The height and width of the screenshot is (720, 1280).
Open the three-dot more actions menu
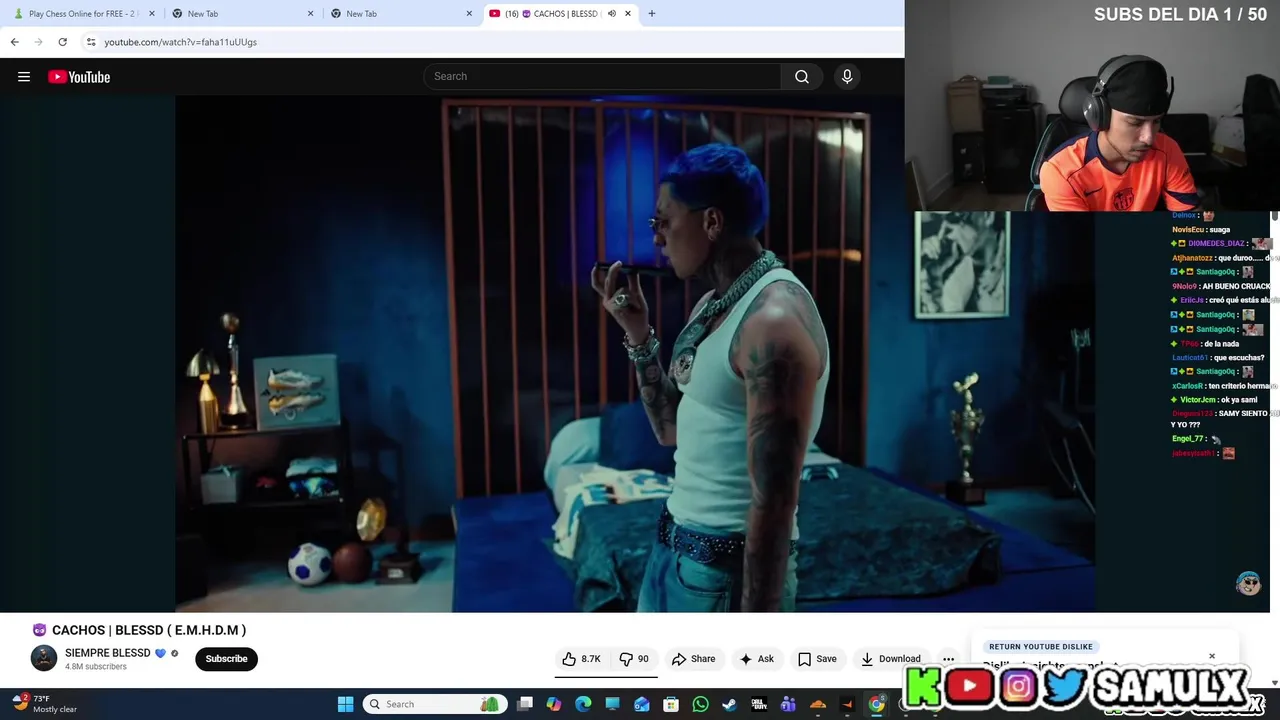coord(948,659)
